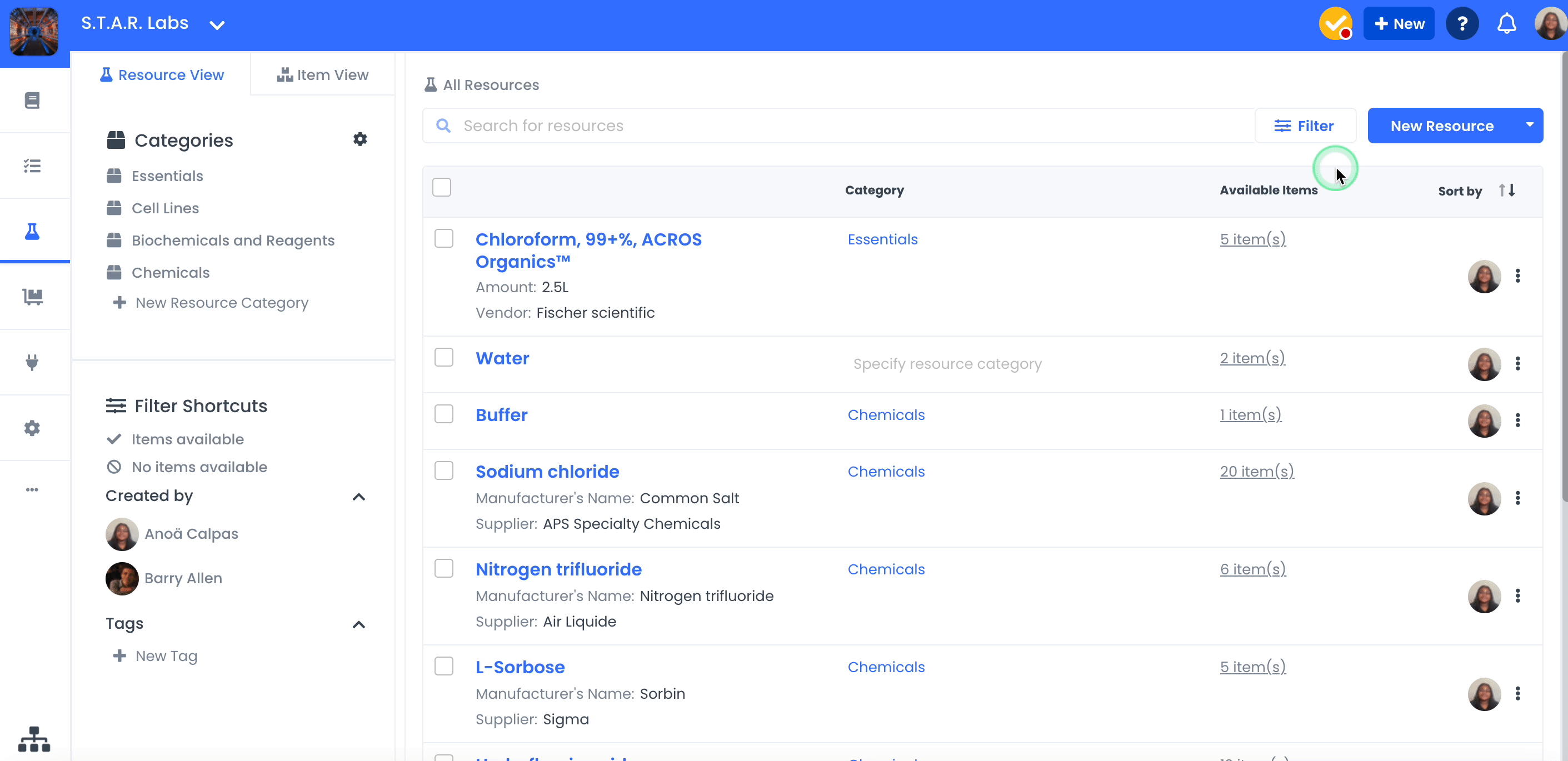1568x761 pixels.
Task: Click the Filter button
Action: click(1305, 126)
